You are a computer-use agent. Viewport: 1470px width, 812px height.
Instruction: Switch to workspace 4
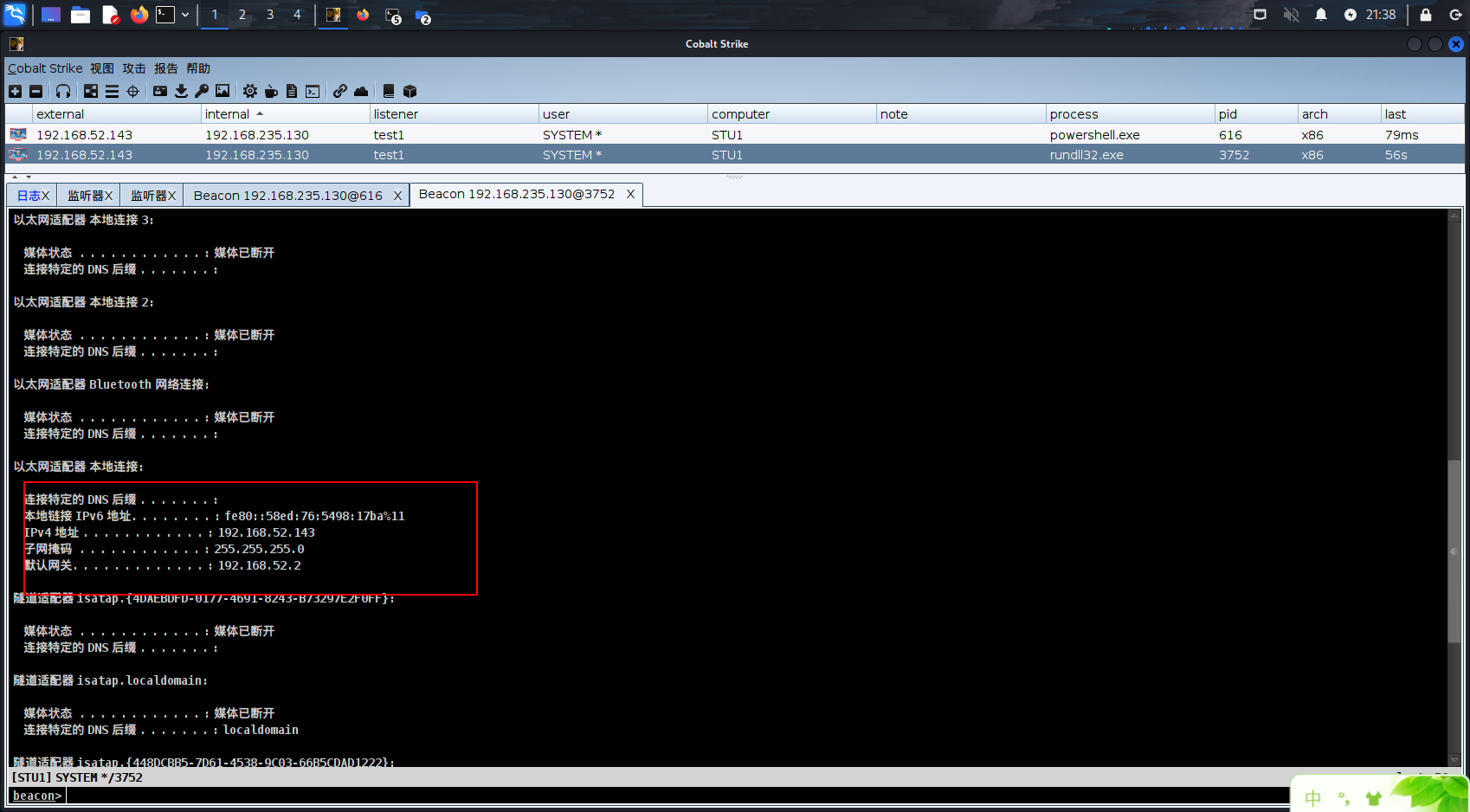coord(297,15)
